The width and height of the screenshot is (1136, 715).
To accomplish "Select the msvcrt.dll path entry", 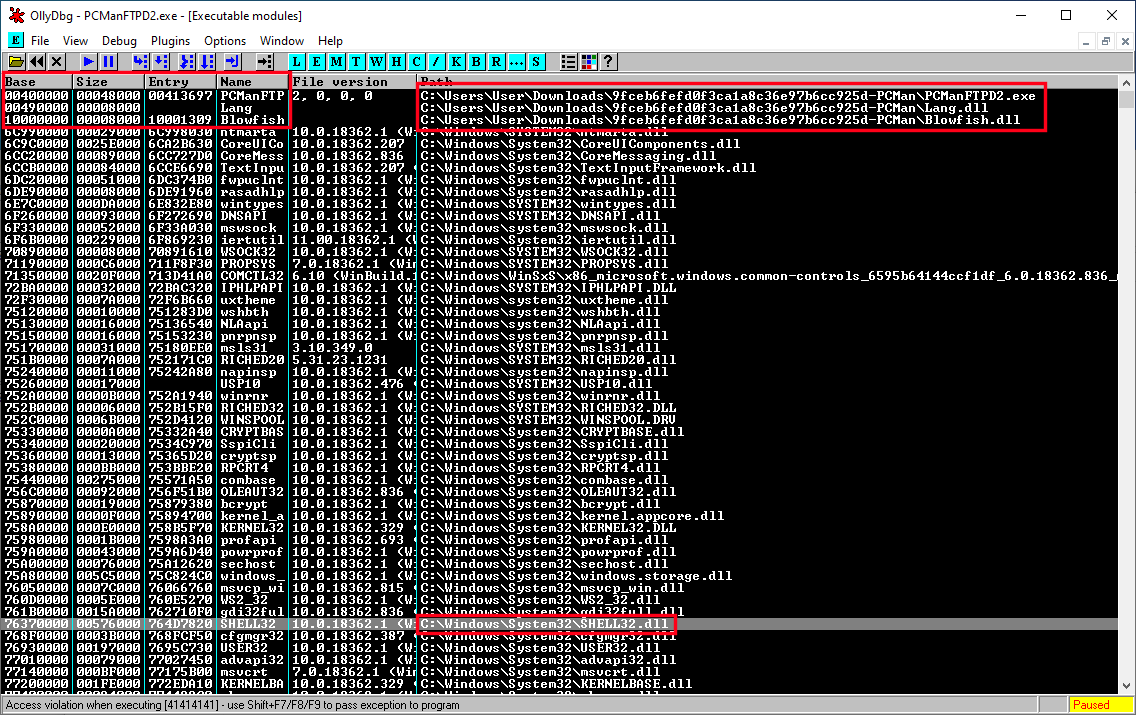I will pyautogui.click(x=540, y=672).
